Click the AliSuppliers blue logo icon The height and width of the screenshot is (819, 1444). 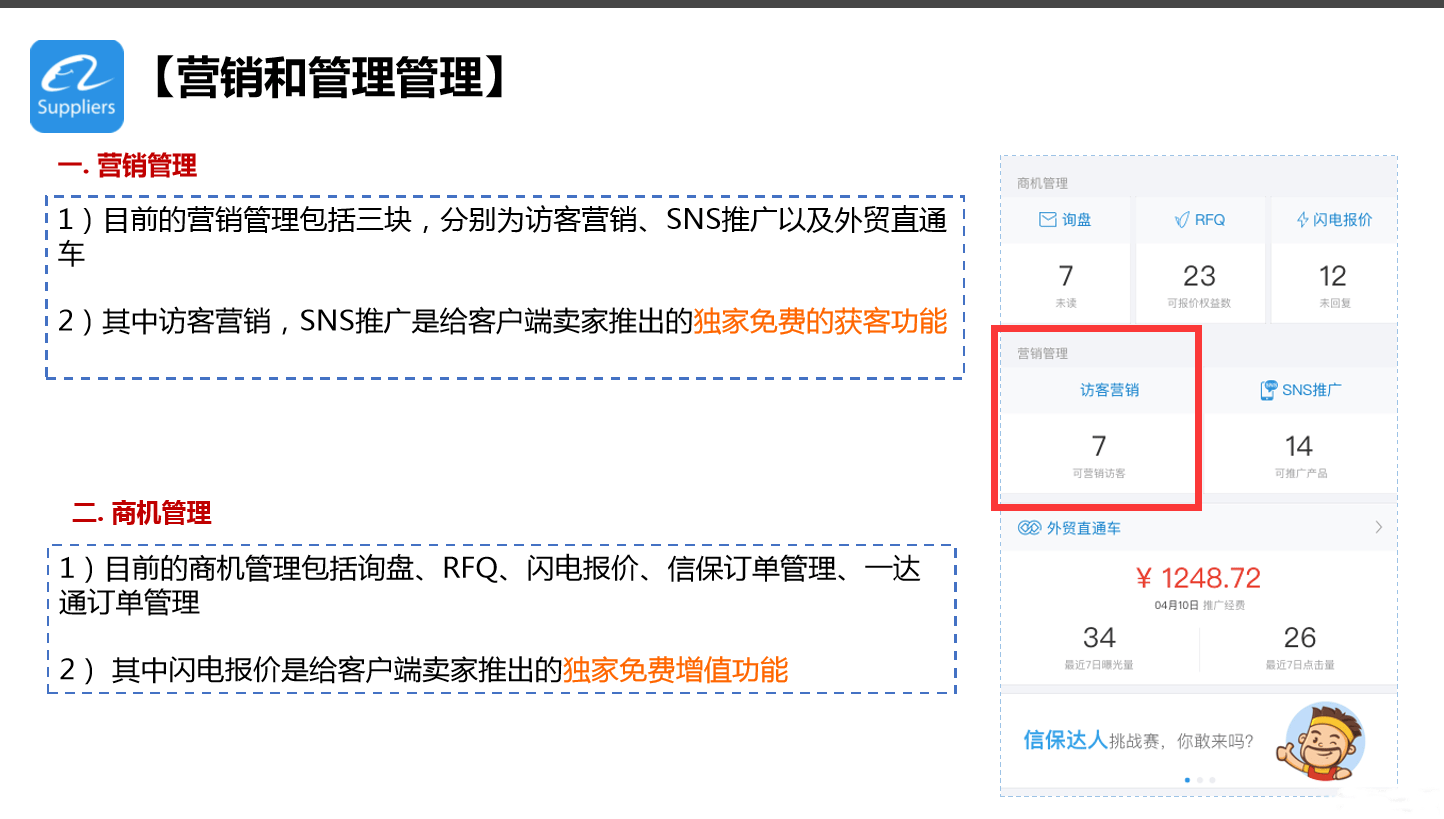point(77,86)
